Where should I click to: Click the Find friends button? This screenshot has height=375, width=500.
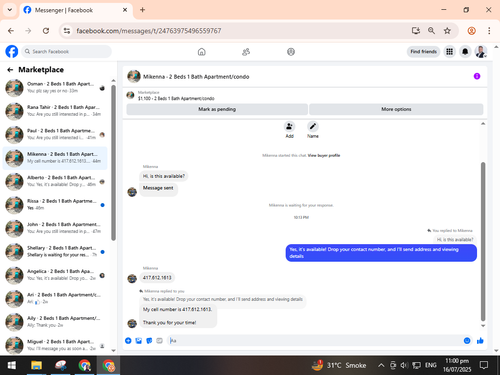pos(423,52)
